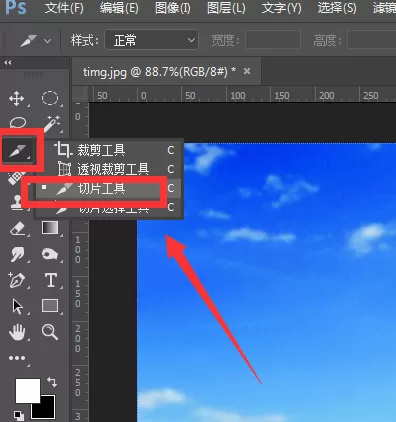Reset default foreground and background colors

coord(19,415)
